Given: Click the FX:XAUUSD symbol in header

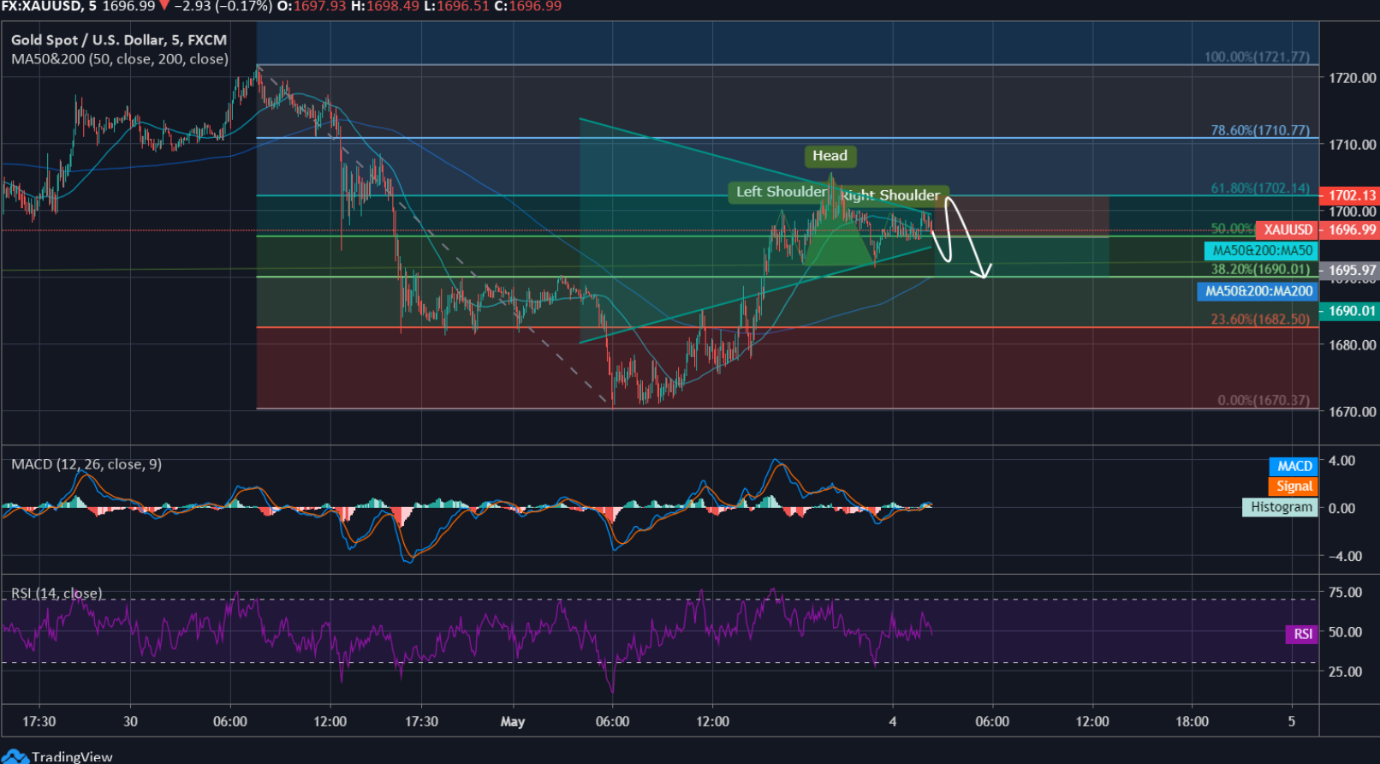Looking at the screenshot, I should click(42, 7).
